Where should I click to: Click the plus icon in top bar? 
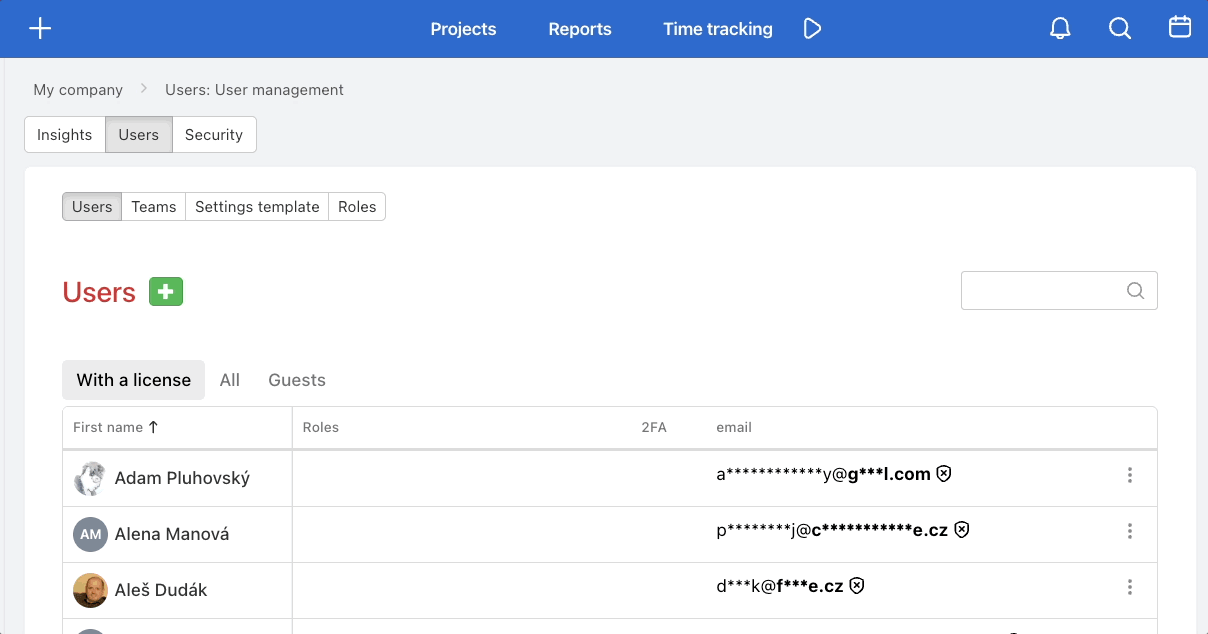tap(40, 28)
